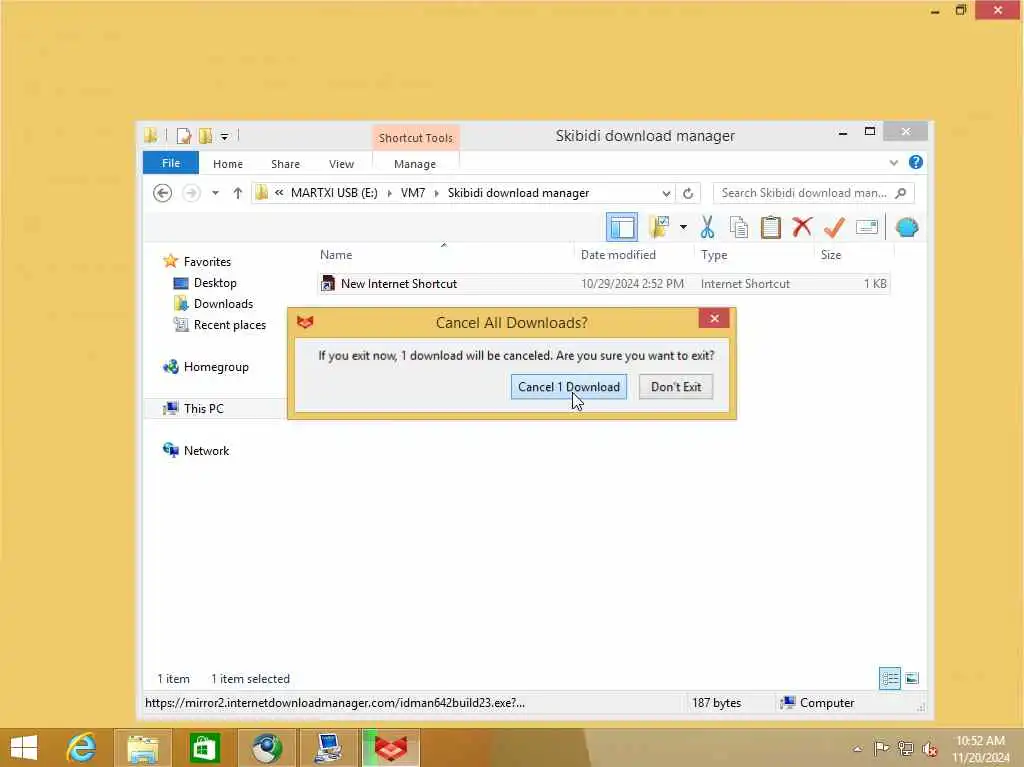Image resolution: width=1024 pixels, height=767 pixels.
Task: Click the search magnifier icon
Action: tap(901, 193)
